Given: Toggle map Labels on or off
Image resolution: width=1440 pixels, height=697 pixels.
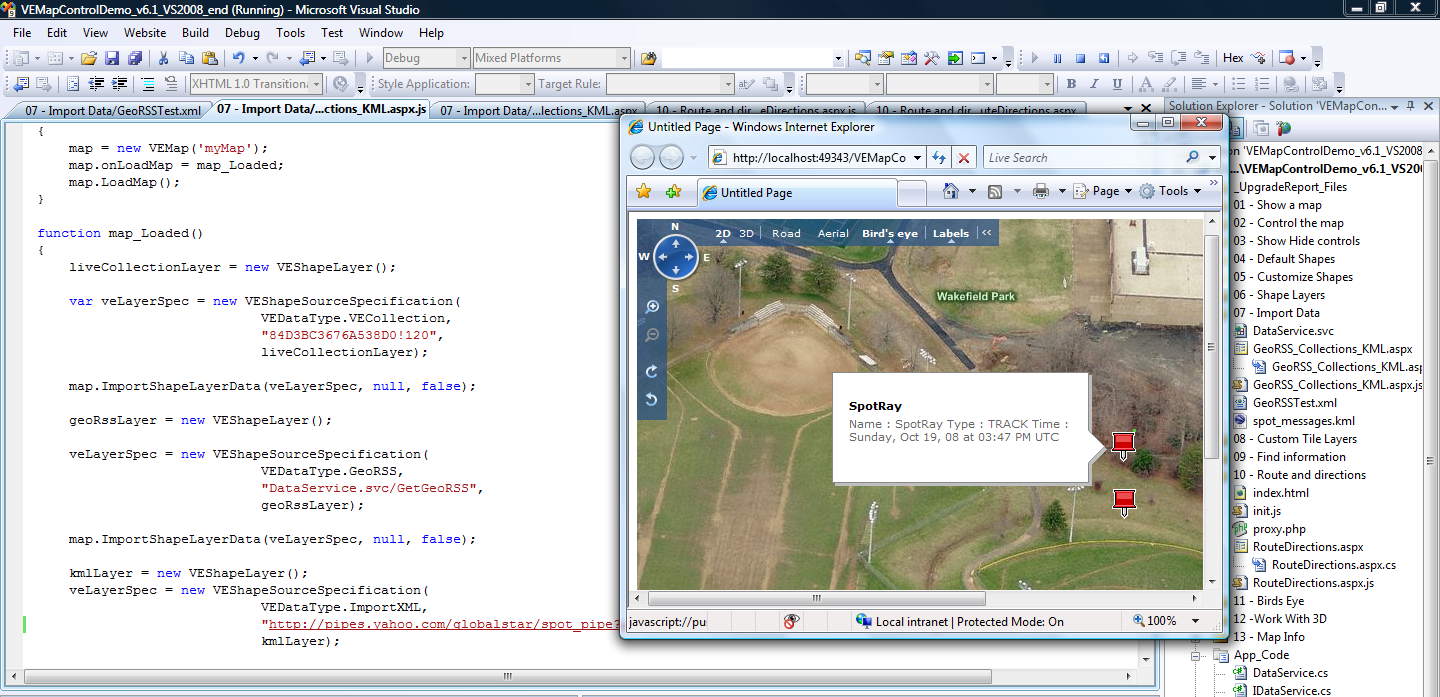Looking at the screenshot, I should [950, 234].
